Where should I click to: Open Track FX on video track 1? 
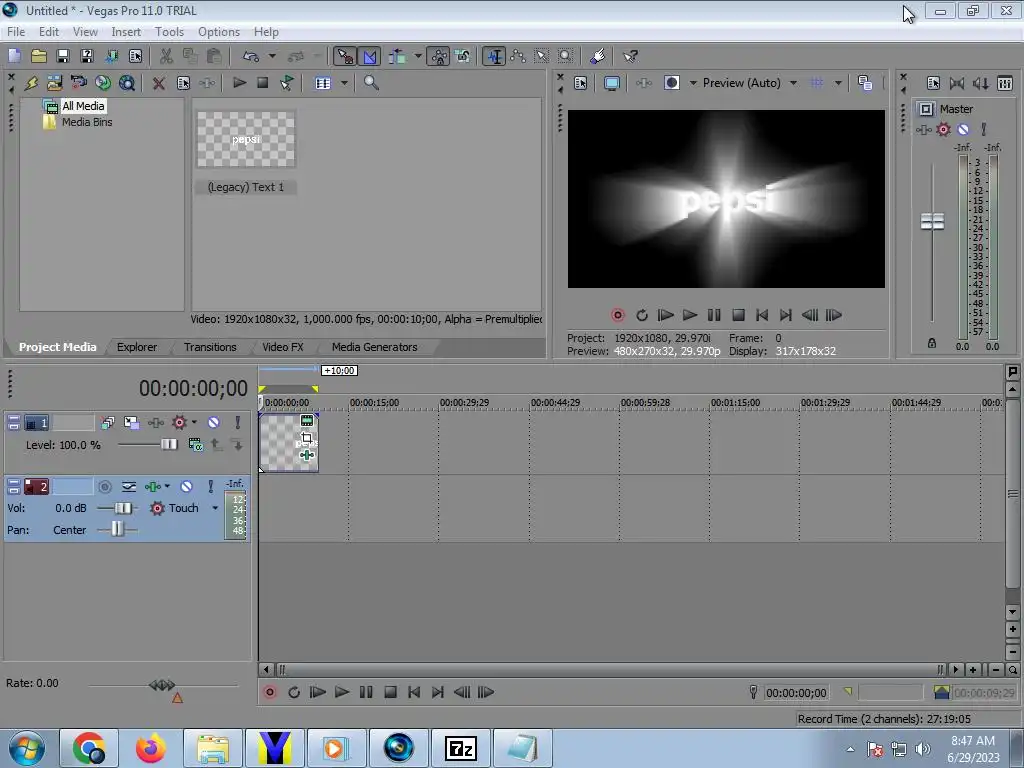156,423
